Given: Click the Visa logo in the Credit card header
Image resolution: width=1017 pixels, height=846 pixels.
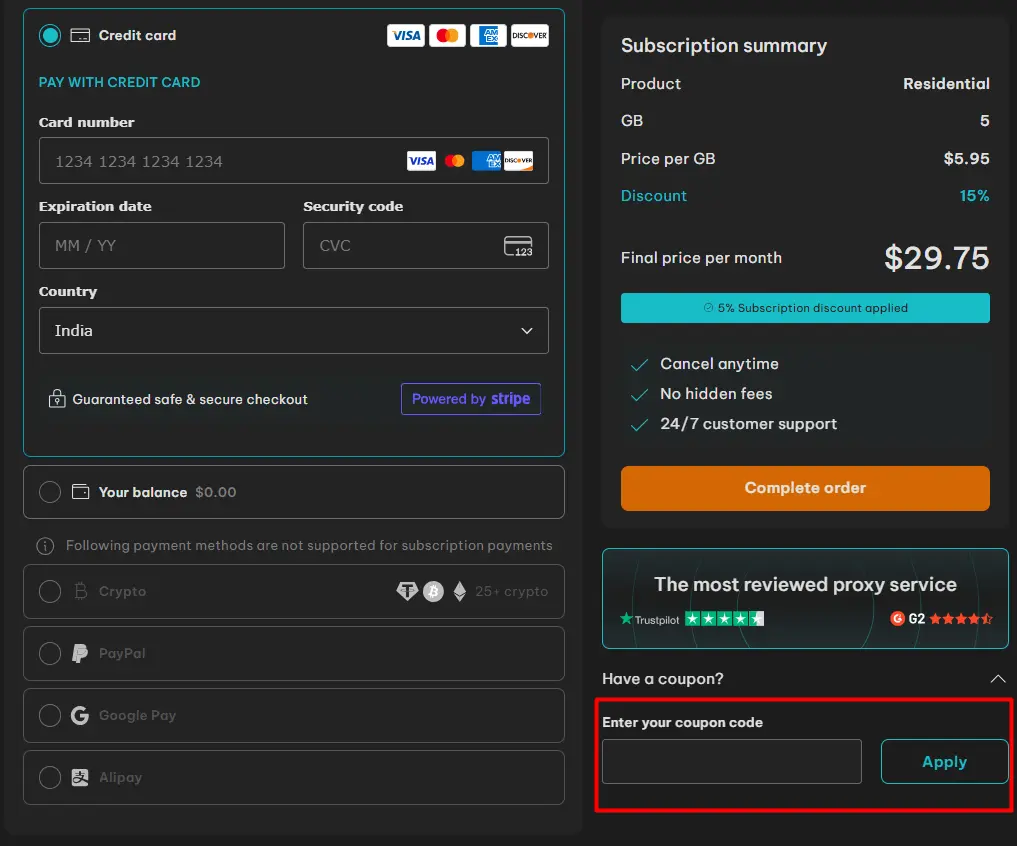Looking at the screenshot, I should (406, 36).
